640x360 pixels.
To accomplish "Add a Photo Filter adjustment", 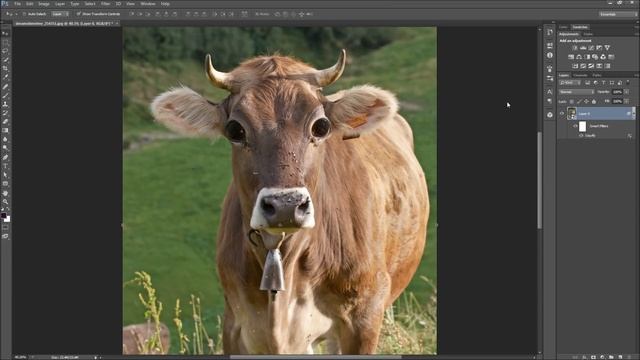I will tap(595, 57).
